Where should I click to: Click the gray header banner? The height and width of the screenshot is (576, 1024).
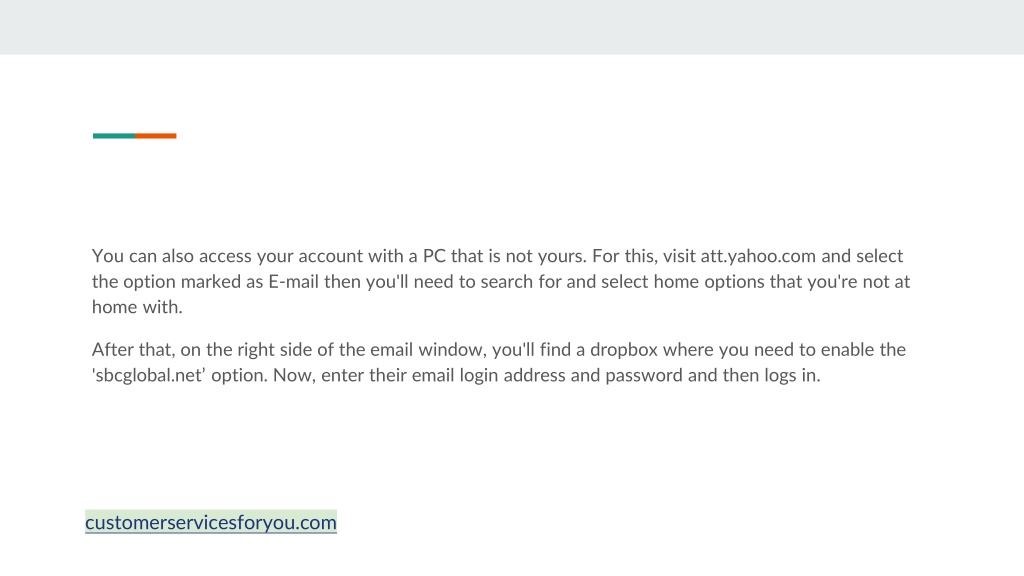[512, 27]
